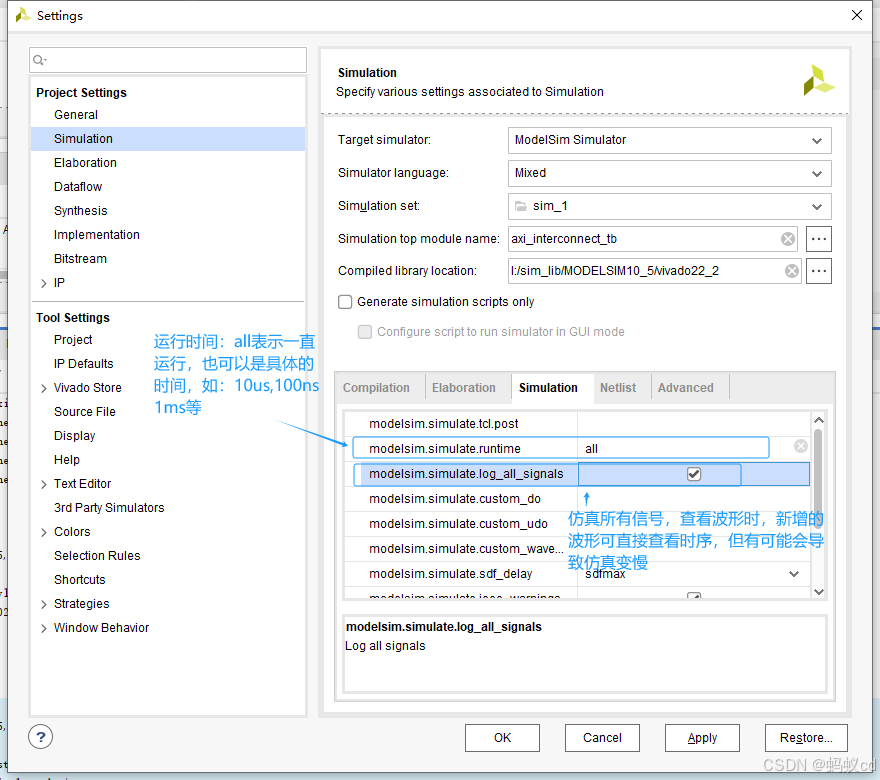Image resolution: width=880 pixels, height=780 pixels.
Task: Select Selection Rules setting
Action: tap(97, 556)
